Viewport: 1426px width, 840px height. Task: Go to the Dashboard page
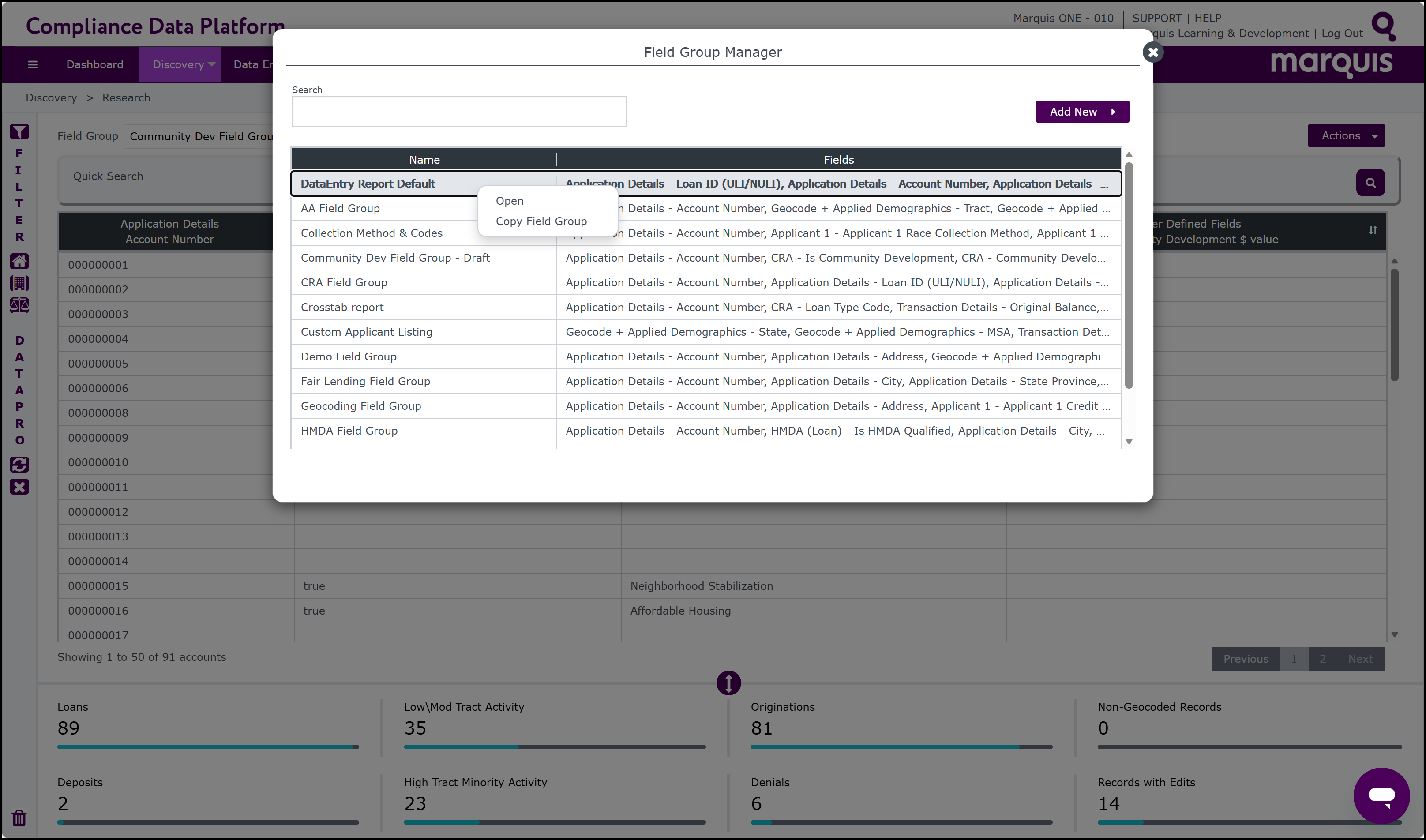pos(94,64)
